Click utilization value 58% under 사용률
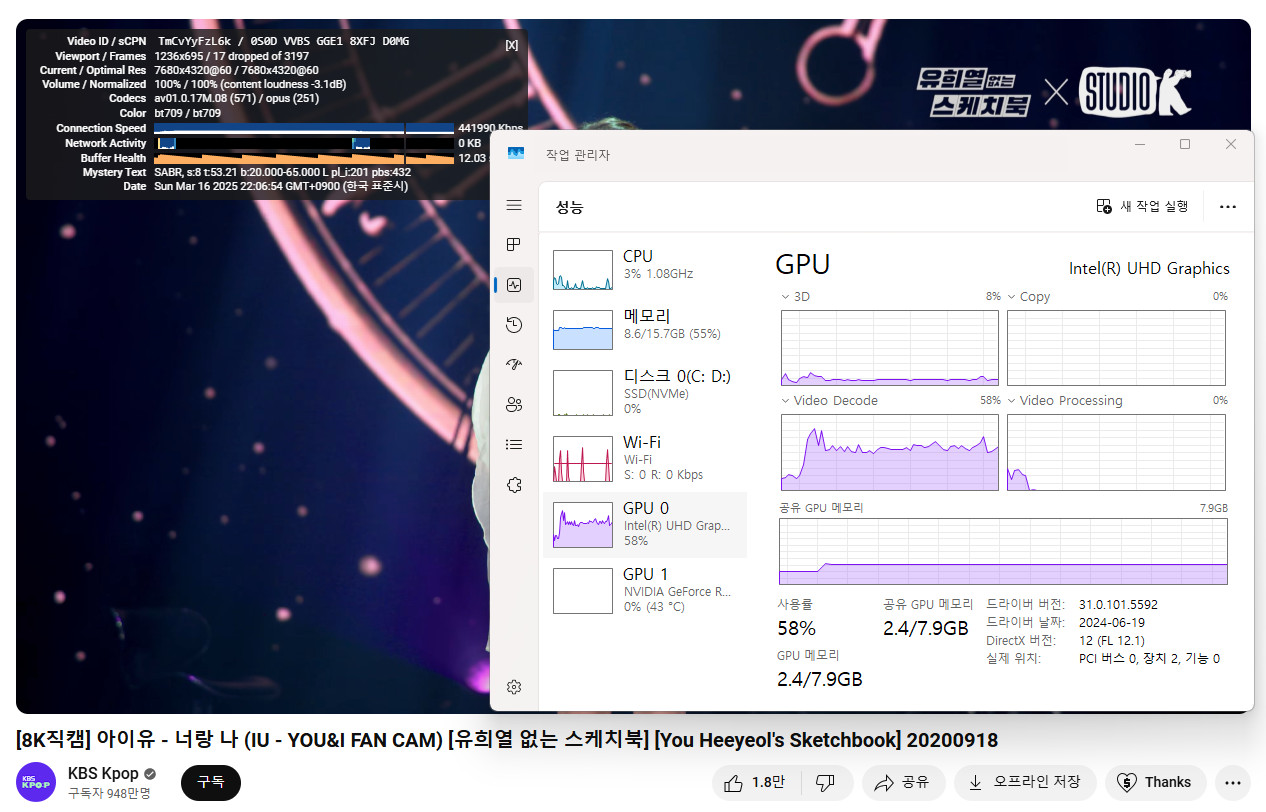This screenshot has height=812, width=1266. pyautogui.click(x=797, y=628)
